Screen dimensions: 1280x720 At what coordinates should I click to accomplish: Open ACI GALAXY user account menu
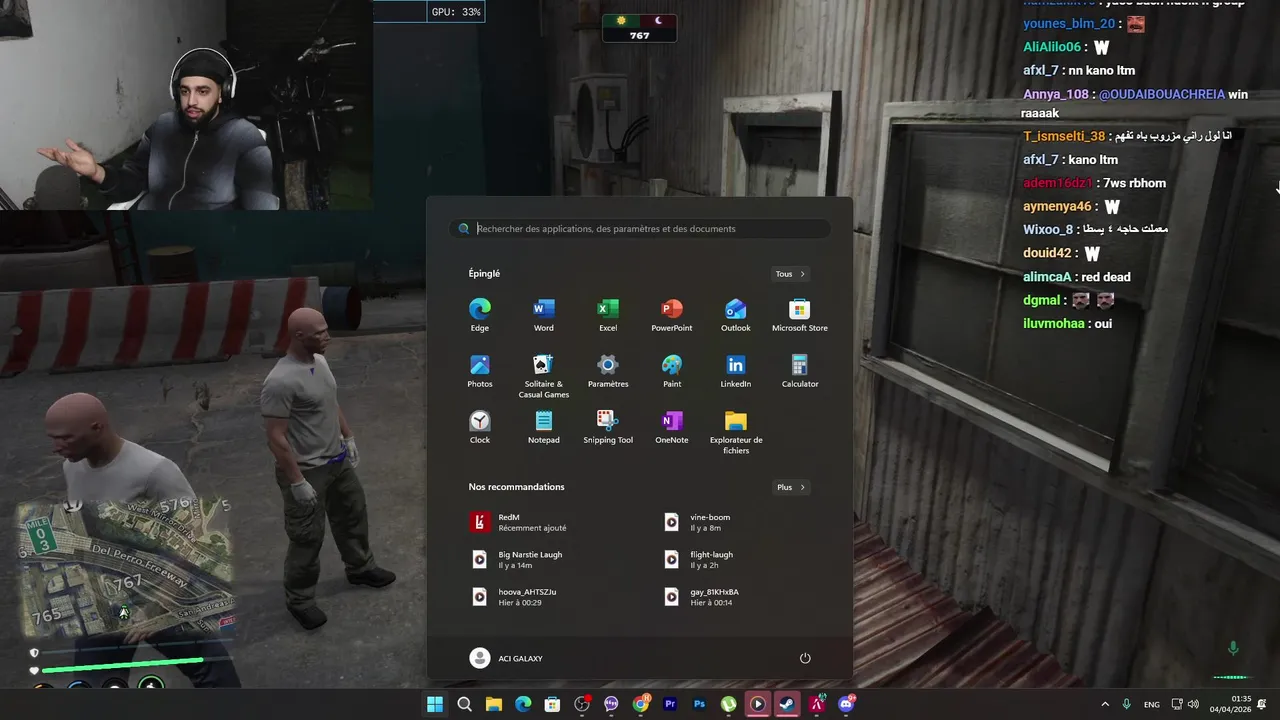tap(507, 658)
